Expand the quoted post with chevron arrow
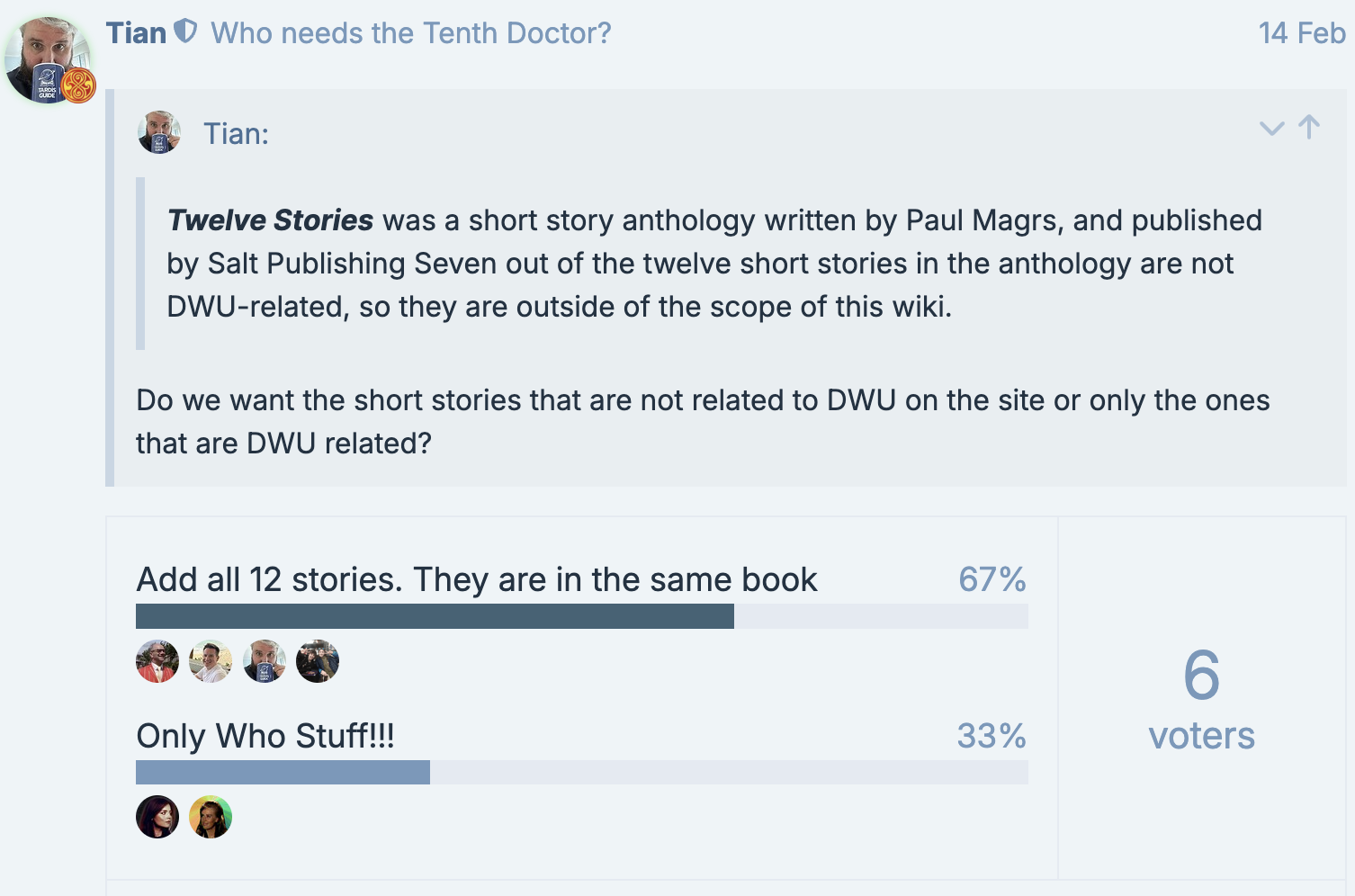1355x896 pixels. [x=1271, y=128]
